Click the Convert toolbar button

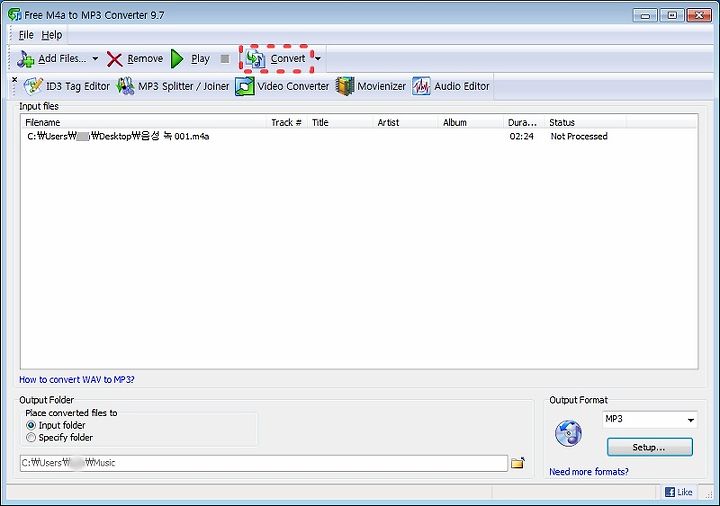pyautogui.click(x=276, y=59)
